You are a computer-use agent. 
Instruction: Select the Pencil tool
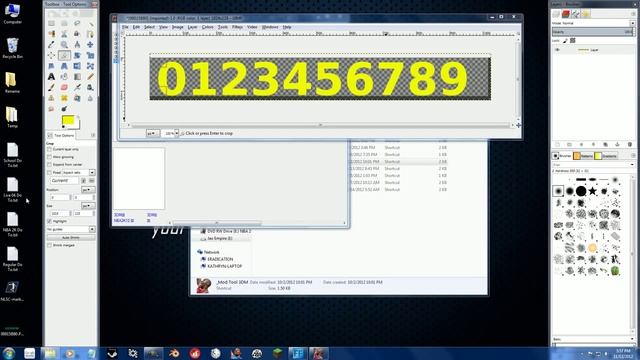90,77
